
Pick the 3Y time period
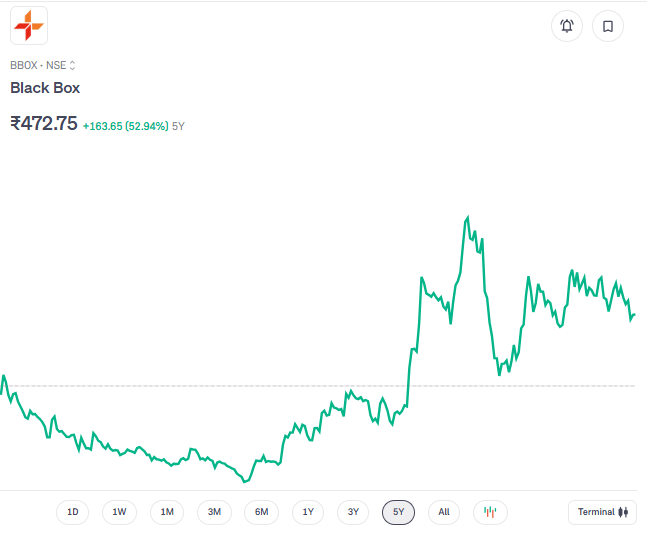(353, 512)
